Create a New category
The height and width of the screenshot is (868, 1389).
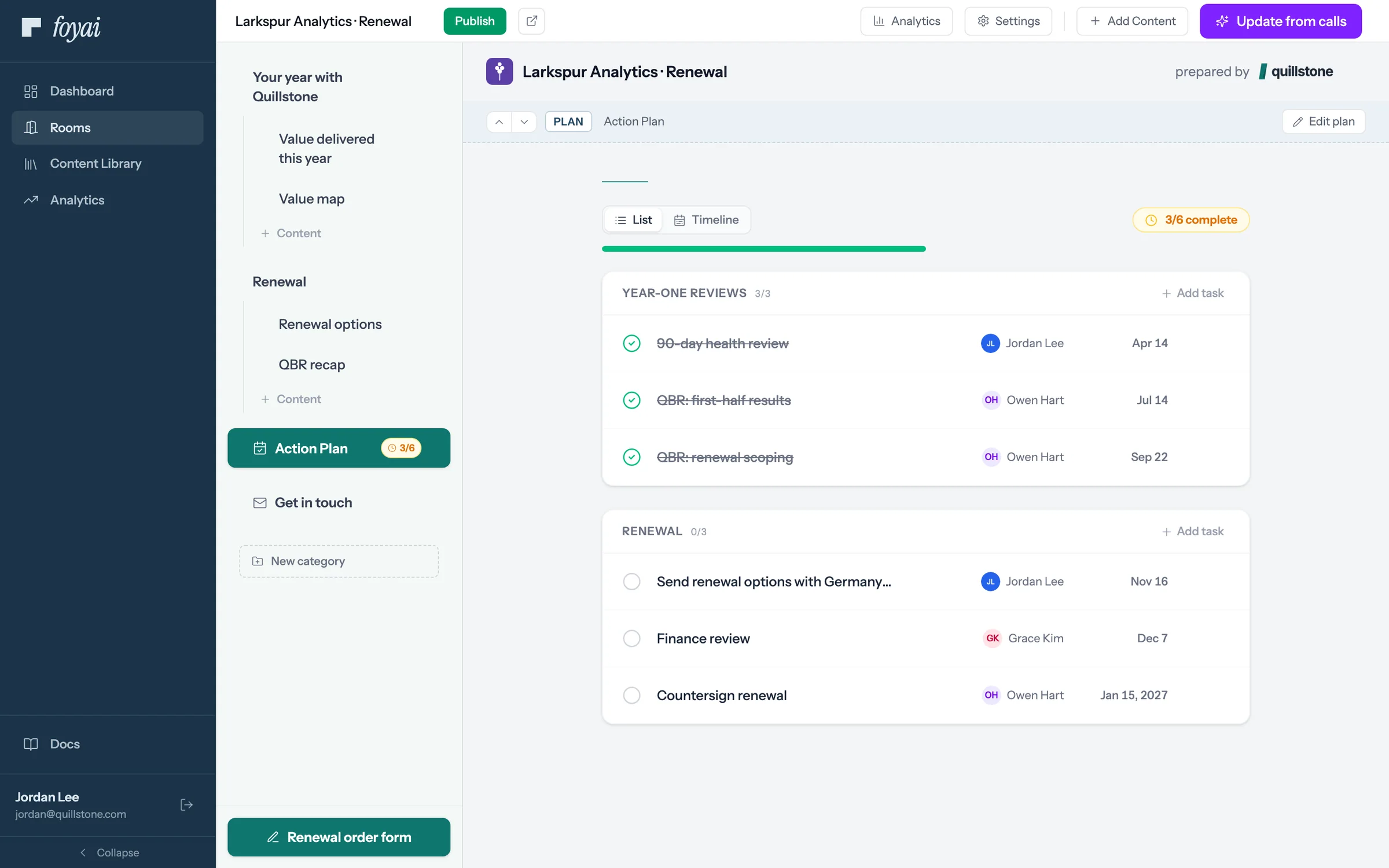coord(339,561)
